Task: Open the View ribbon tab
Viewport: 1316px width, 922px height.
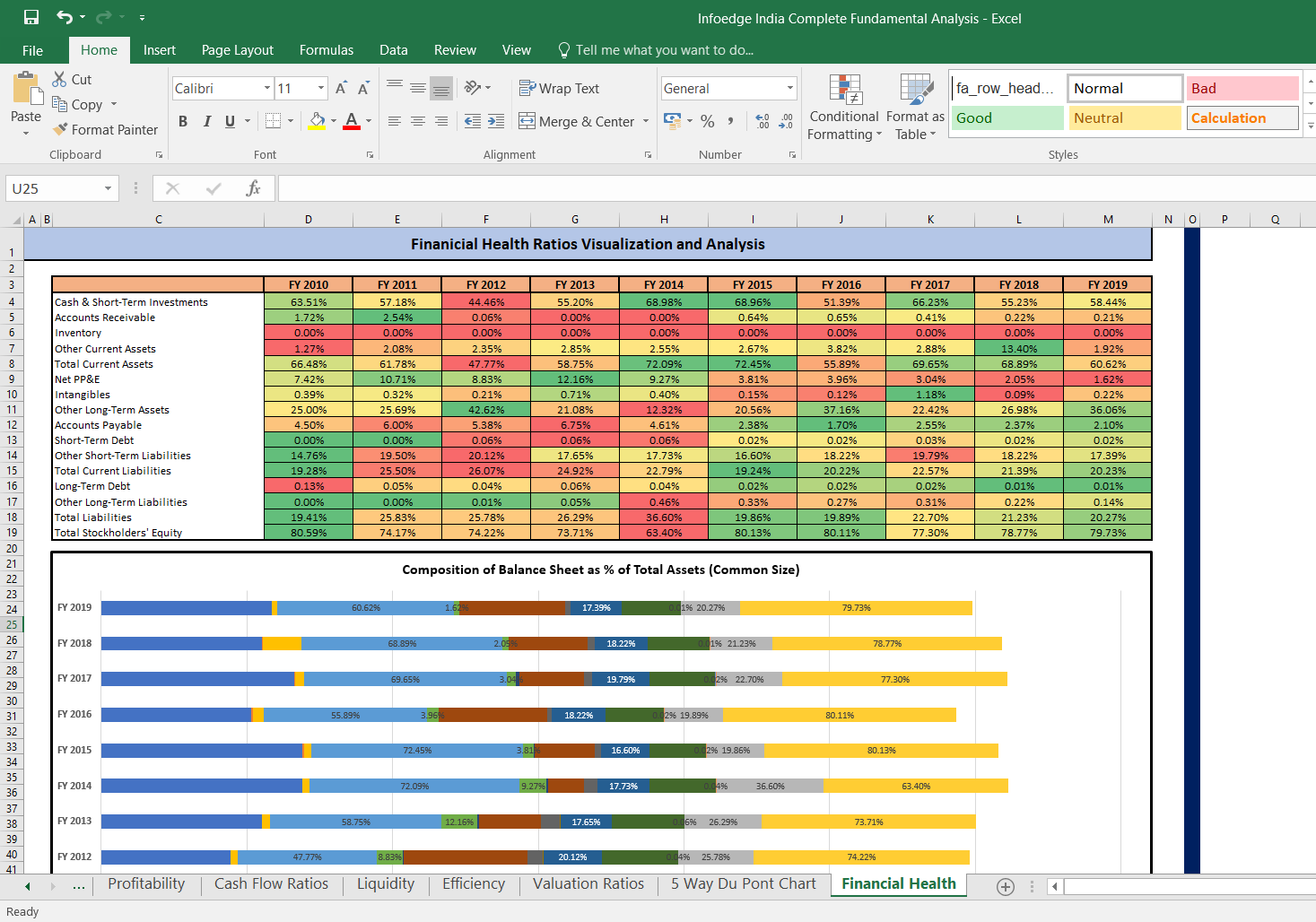Action: click(517, 50)
